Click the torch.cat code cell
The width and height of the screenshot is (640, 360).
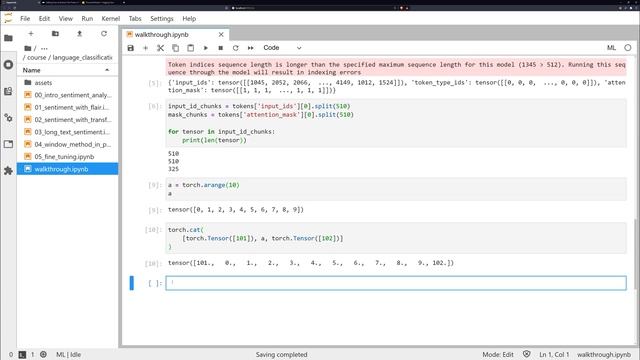(396, 238)
